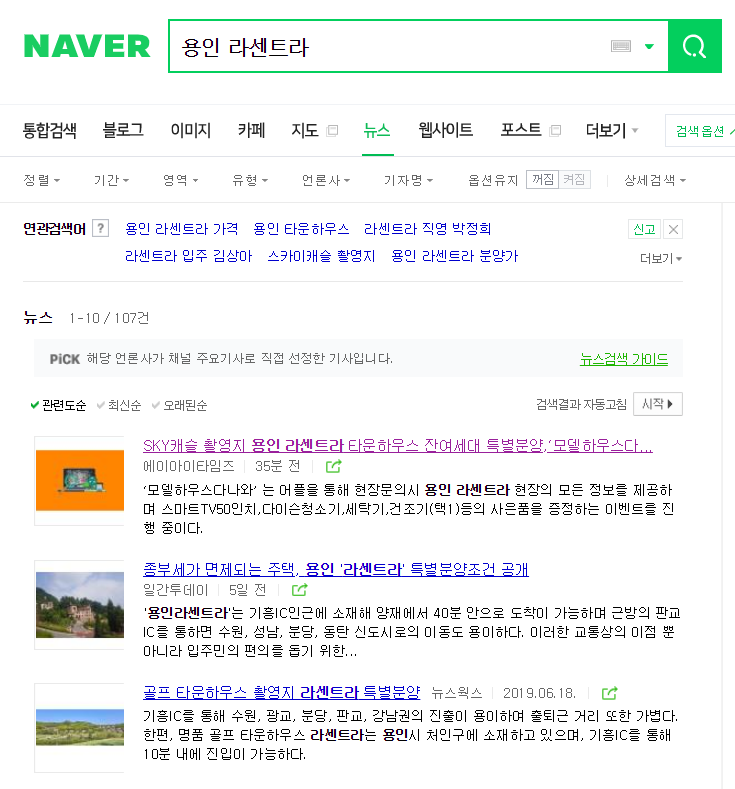
Task: Click the 일간투데이 publisher name
Action: coord(176,590)
